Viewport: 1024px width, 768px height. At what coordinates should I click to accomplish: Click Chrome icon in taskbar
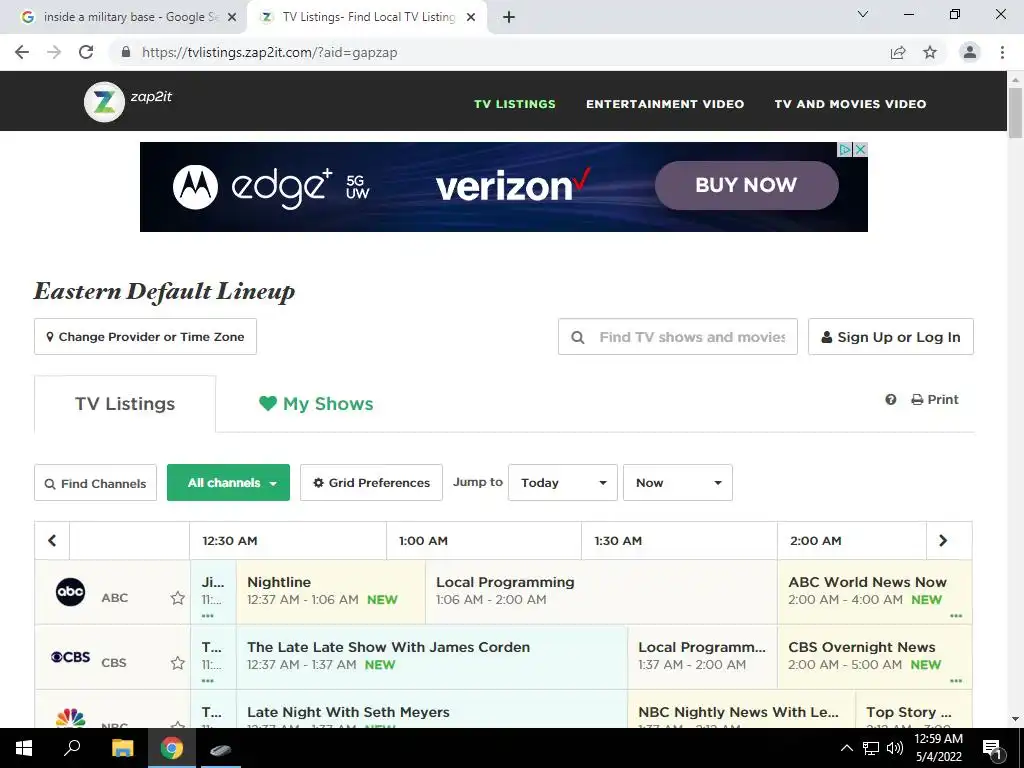click(x=172, y=748)
